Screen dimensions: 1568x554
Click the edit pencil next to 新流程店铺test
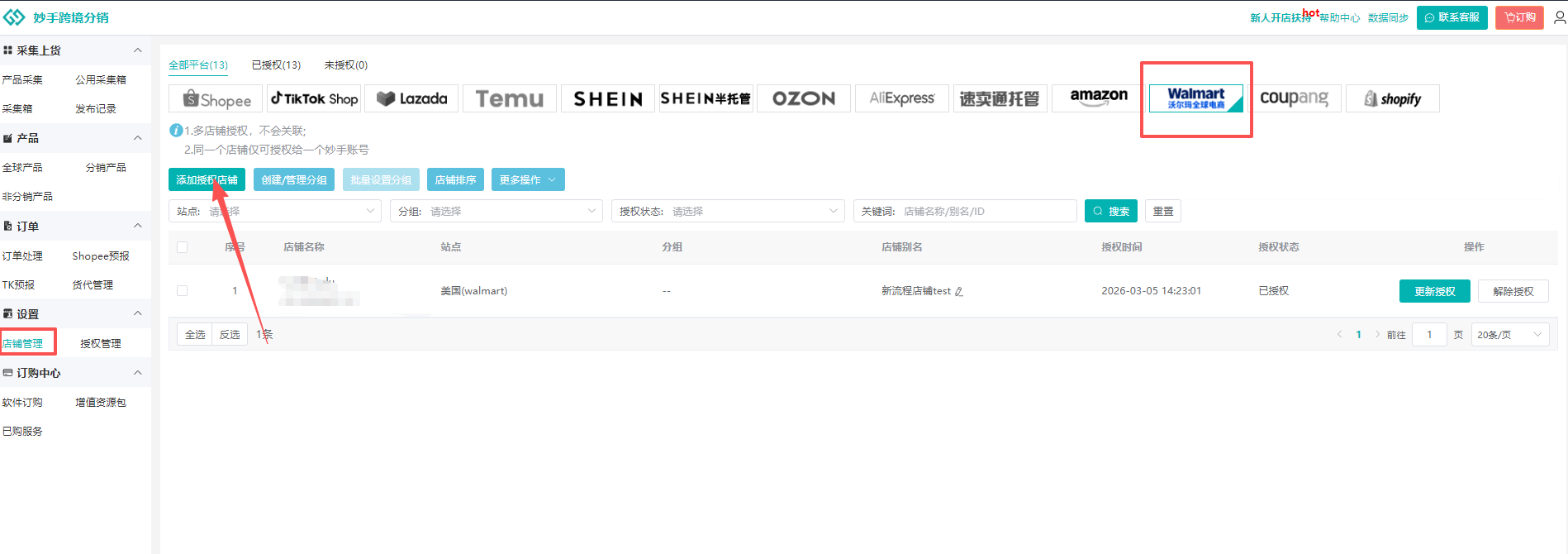[x=959, y=291]
